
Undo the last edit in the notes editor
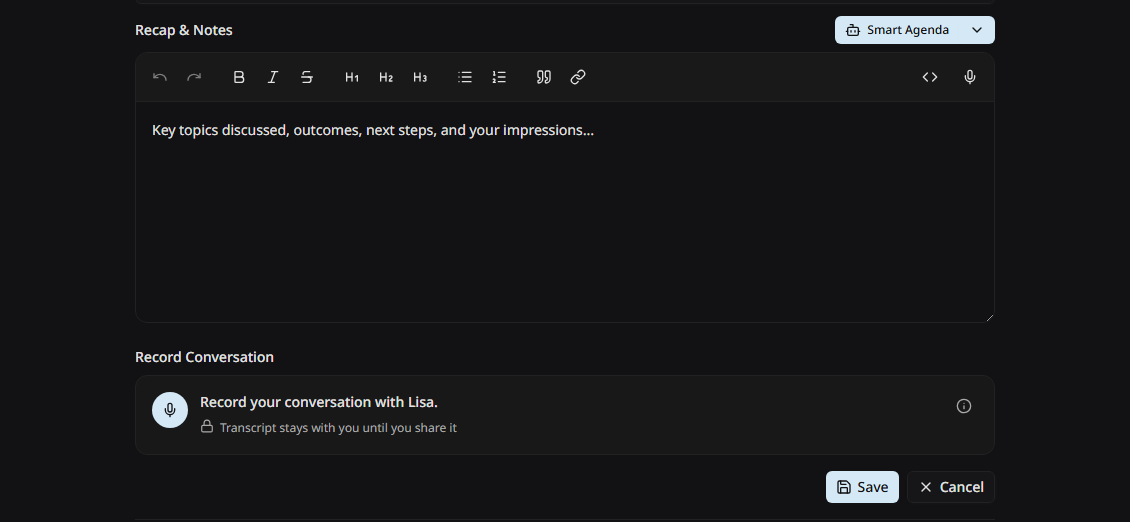pyautogui.click(x=160, y=77)
